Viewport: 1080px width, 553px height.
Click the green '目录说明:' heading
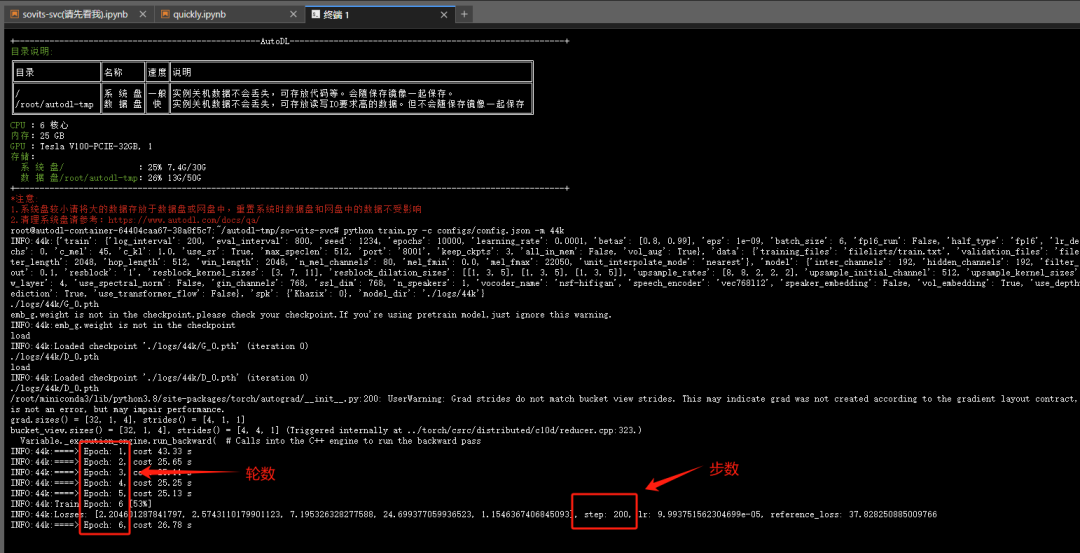click(32, 52)
